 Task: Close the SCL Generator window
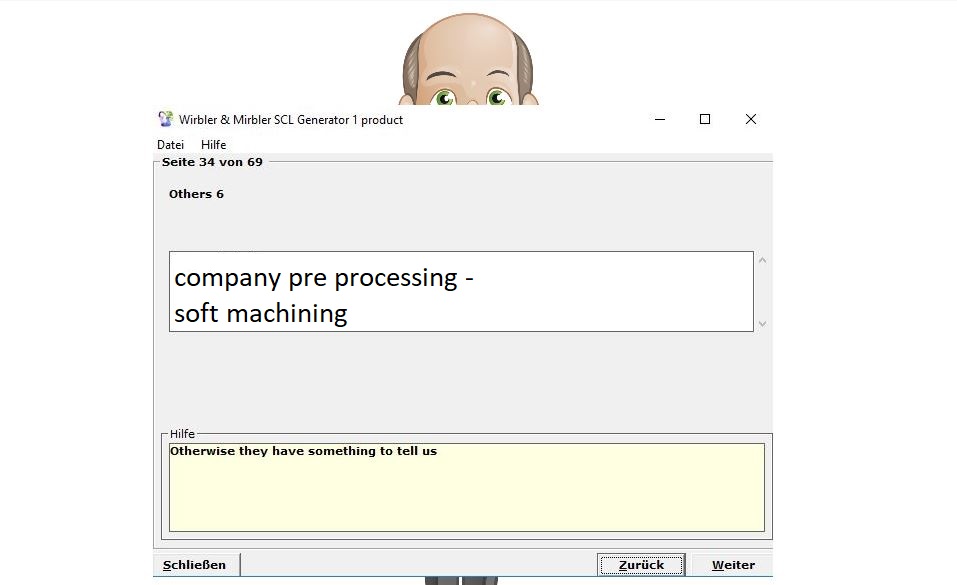(751, 119)
